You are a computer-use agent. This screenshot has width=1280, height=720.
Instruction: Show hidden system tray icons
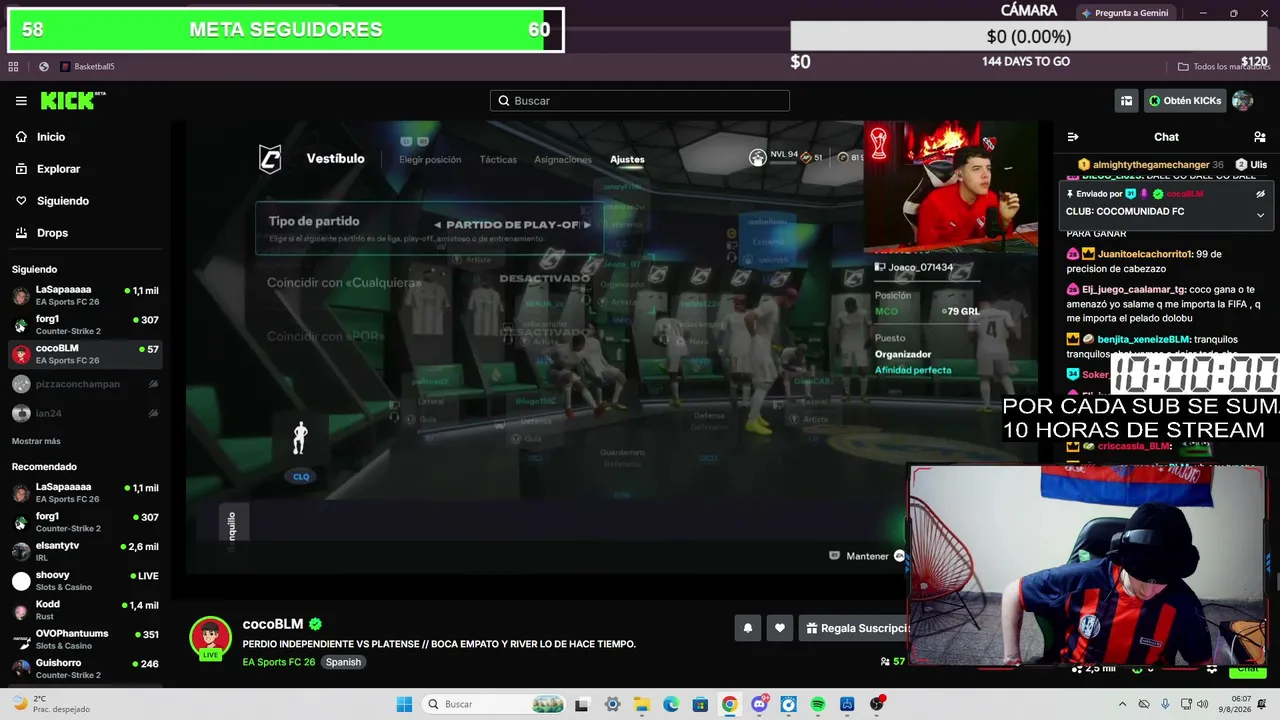(x=1122, y=704)
